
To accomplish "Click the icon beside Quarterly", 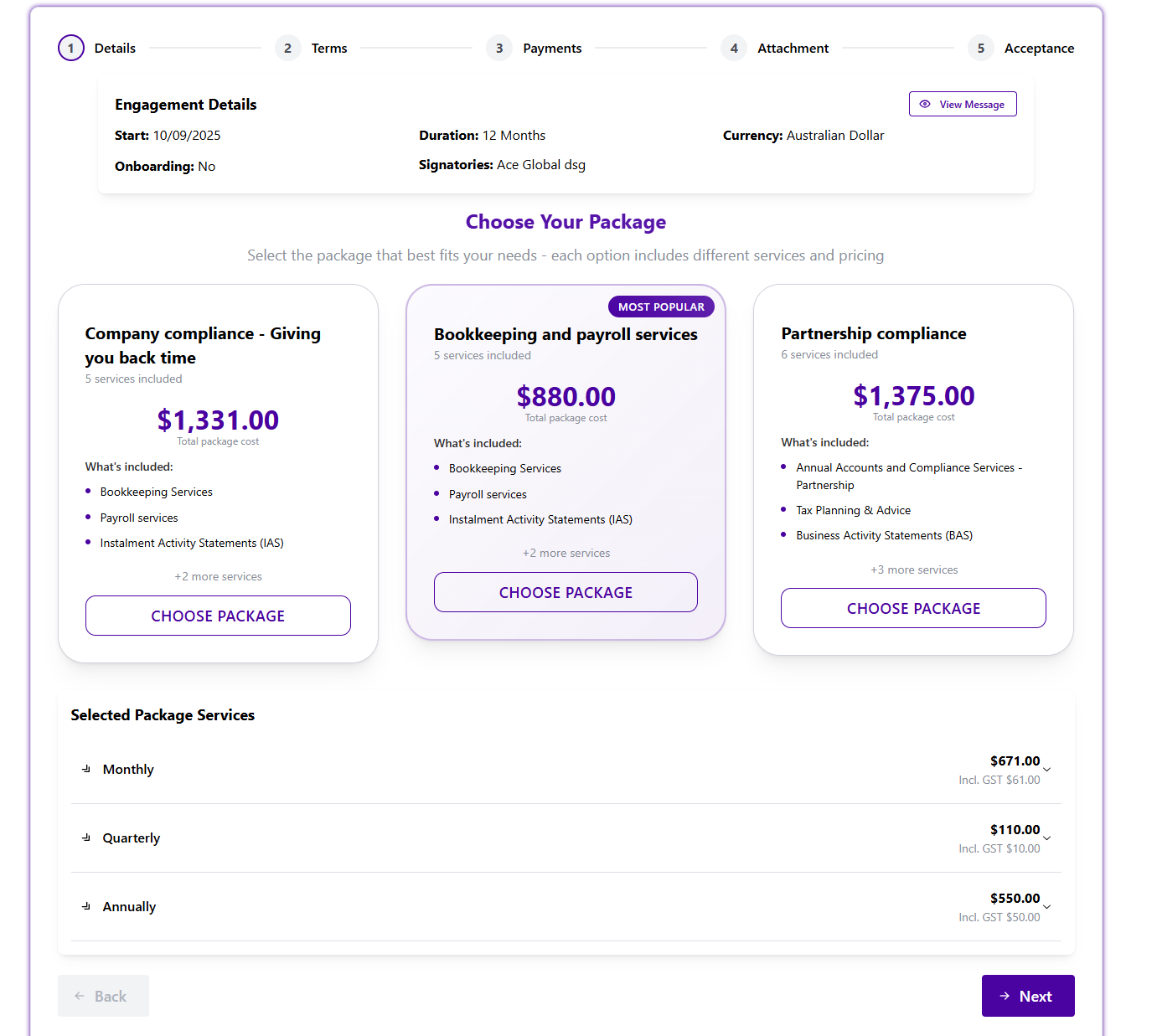I will (x=86, y=838).
